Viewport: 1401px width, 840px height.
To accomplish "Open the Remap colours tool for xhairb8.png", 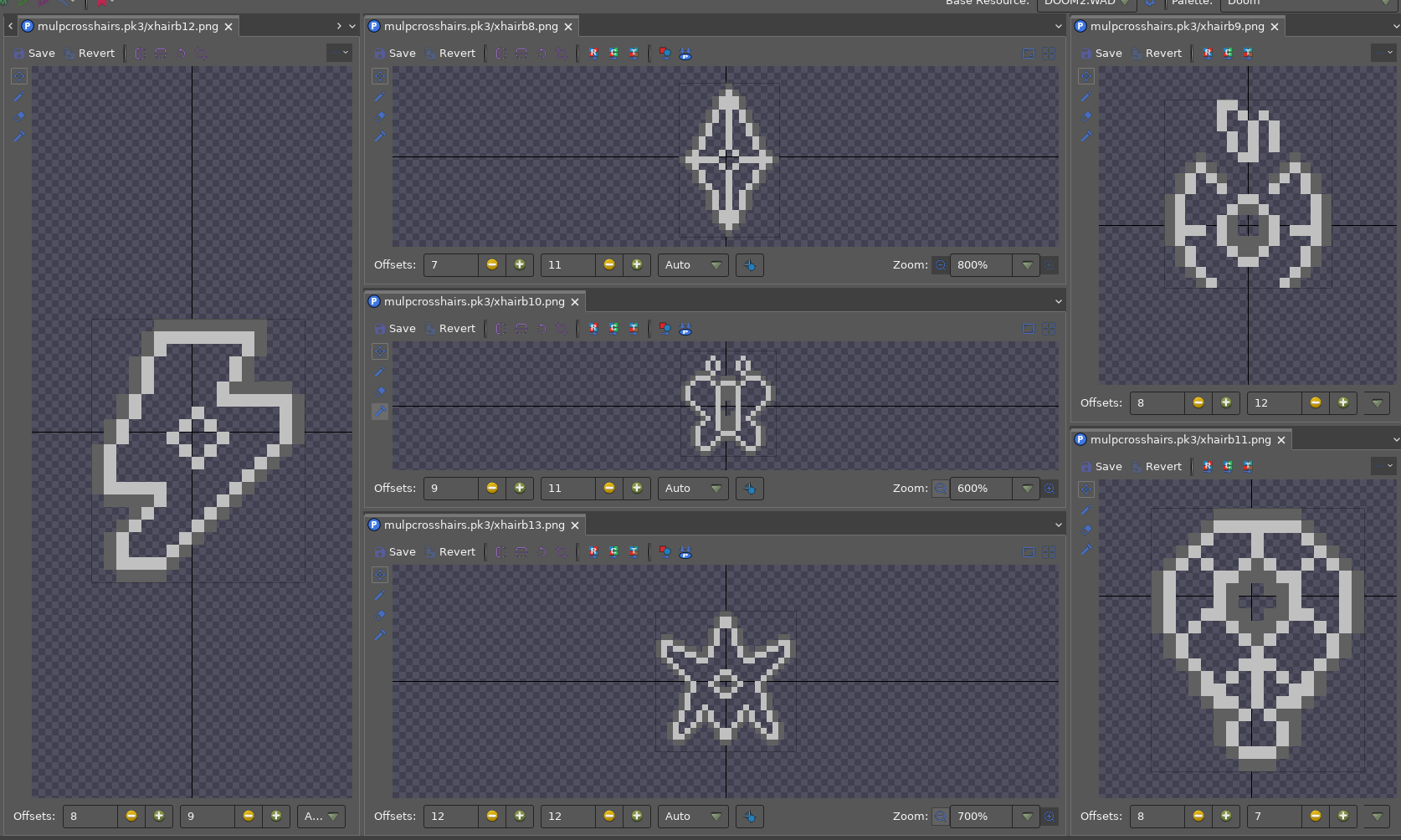I will (593, 54).
